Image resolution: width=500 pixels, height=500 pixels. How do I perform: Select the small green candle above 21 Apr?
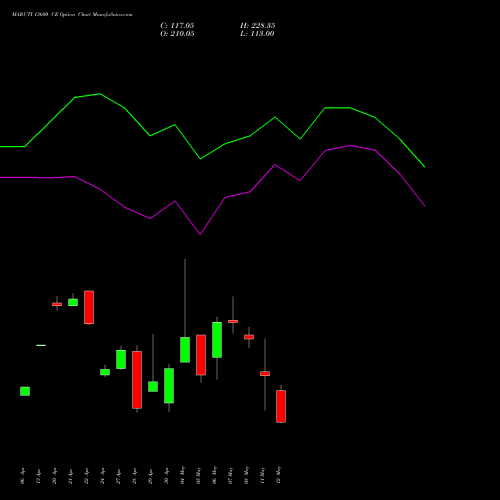[x=73, y=302]
